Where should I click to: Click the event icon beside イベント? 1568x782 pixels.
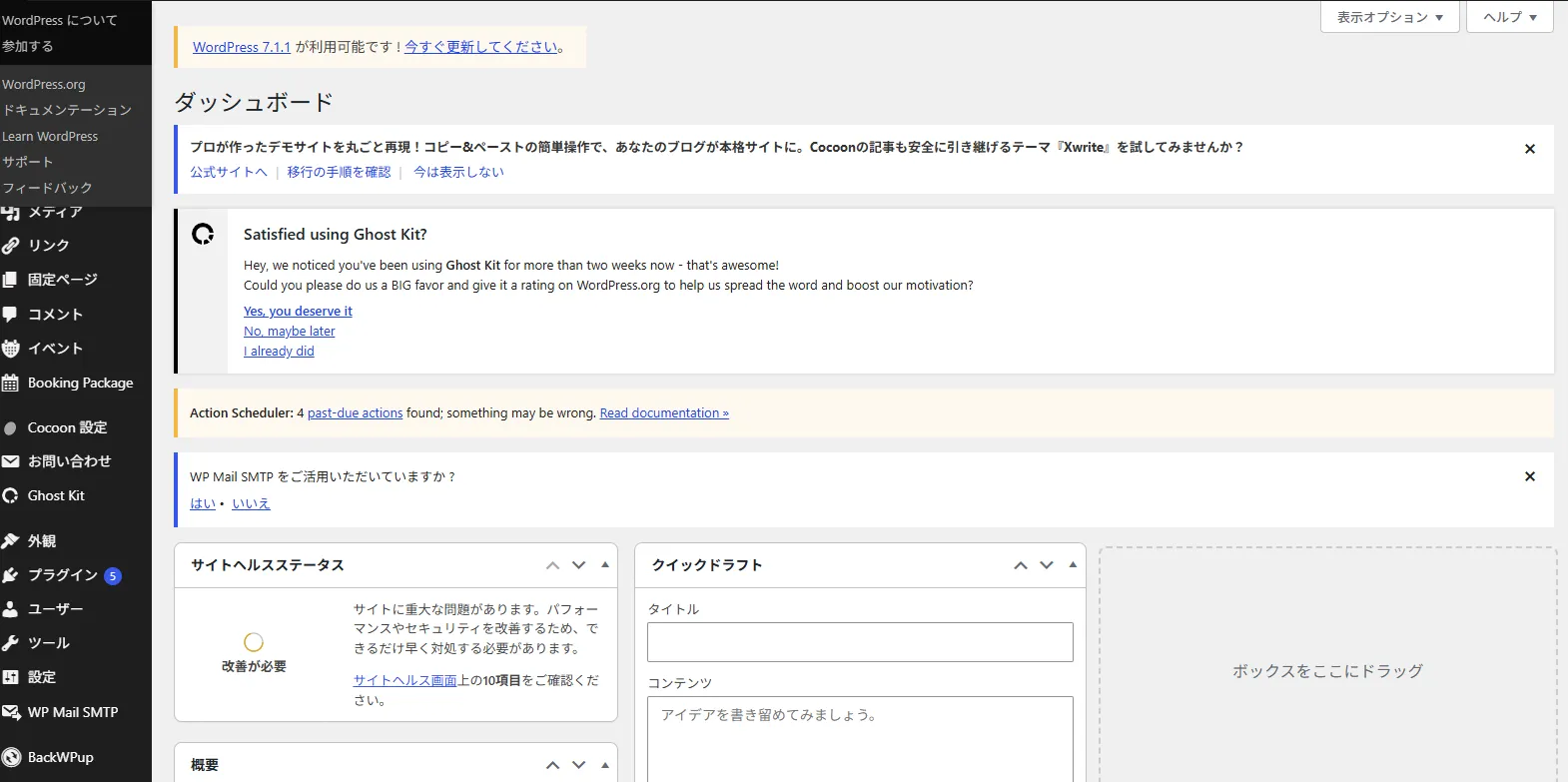[x=11, y=349]
